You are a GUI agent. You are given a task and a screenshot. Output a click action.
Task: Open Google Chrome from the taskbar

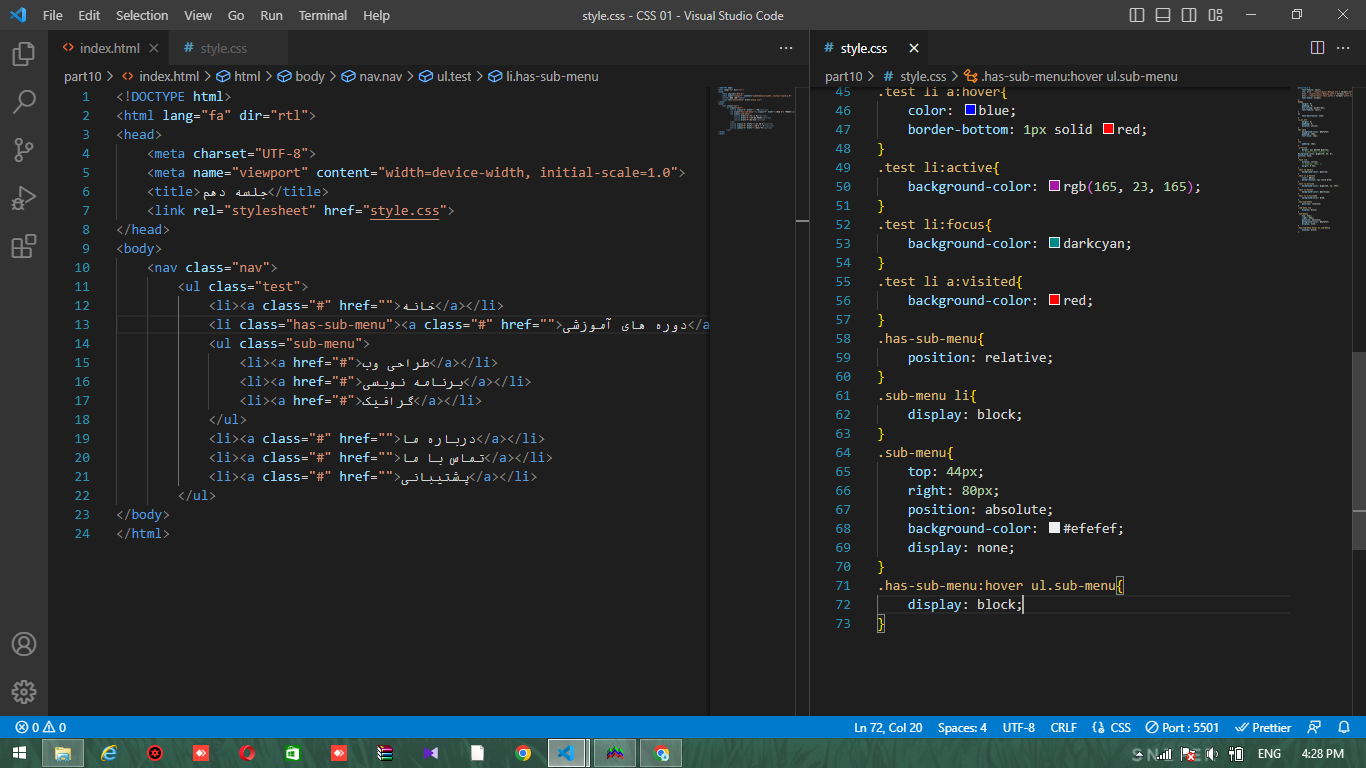(x=524, y=753)
